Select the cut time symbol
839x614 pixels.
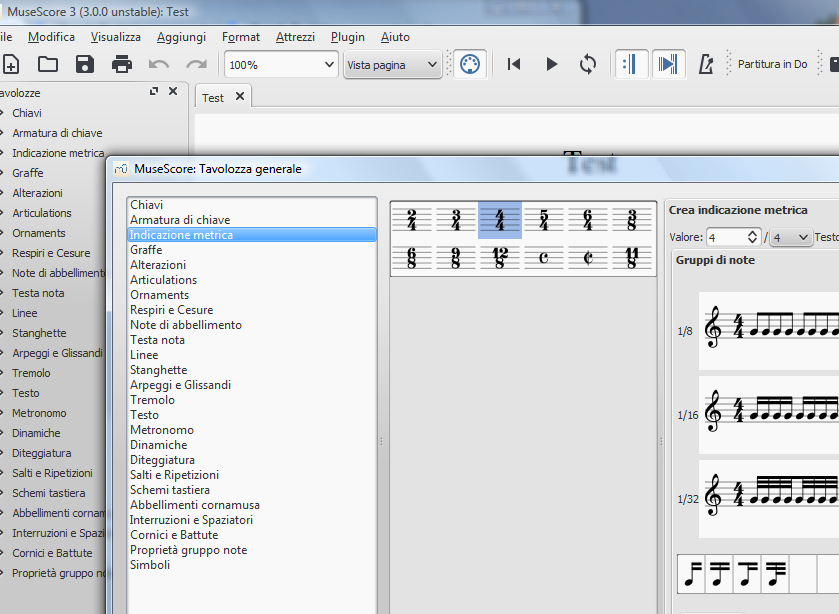coord(588,257)
